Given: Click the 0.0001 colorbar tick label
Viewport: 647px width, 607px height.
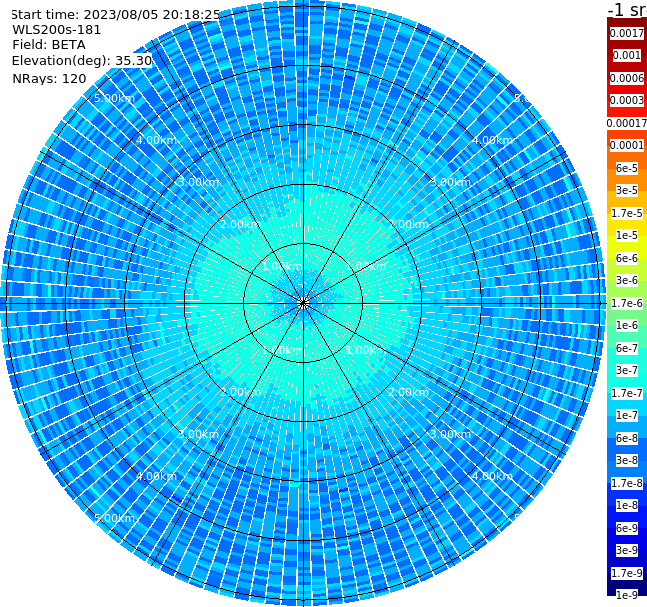Looking at the screenshot, I should [627, 146].
